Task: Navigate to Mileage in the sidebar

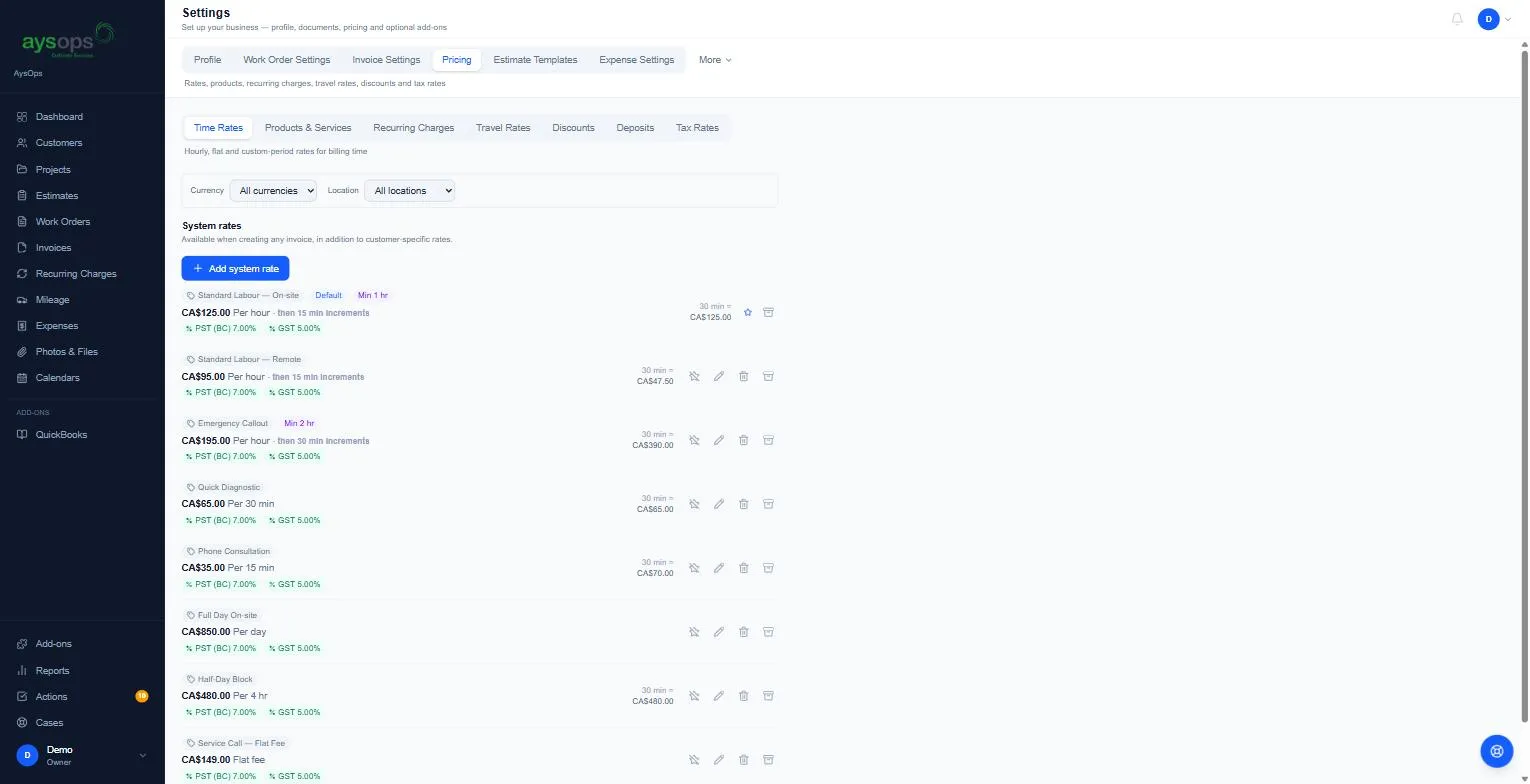Action: coord(52,300)
